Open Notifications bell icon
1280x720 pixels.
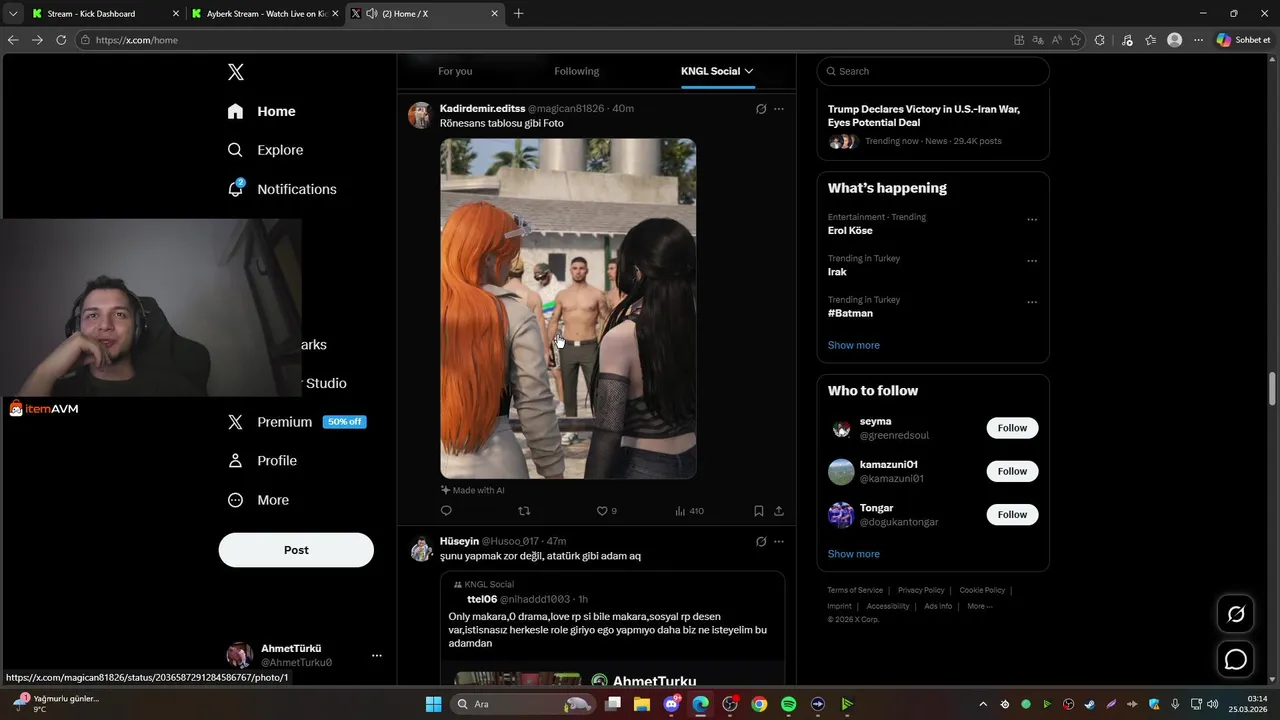[236, 189]
